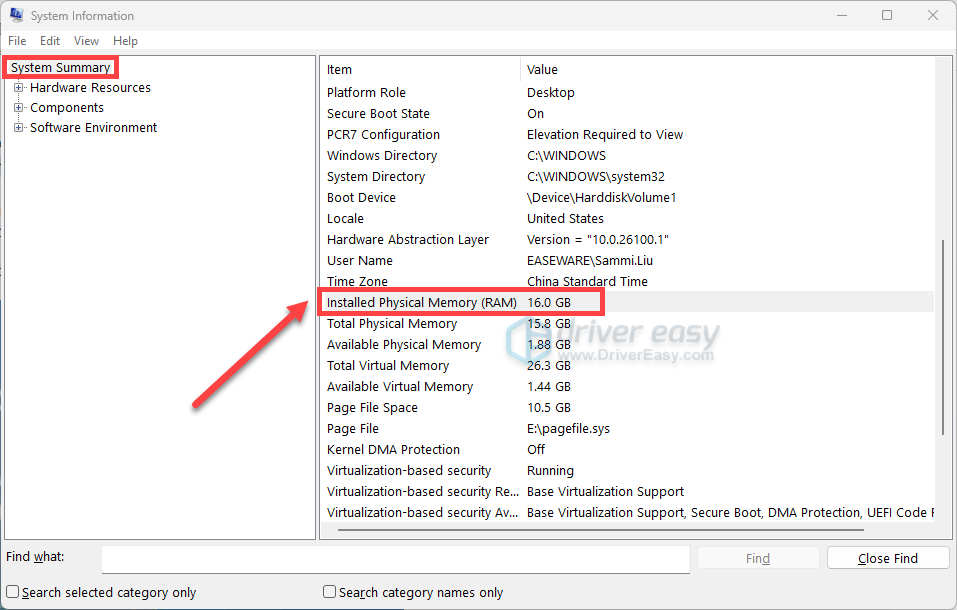The width and height of the screenshot is (957, 610).
Task: Click the Find what input field
Action: click(395, 559)
